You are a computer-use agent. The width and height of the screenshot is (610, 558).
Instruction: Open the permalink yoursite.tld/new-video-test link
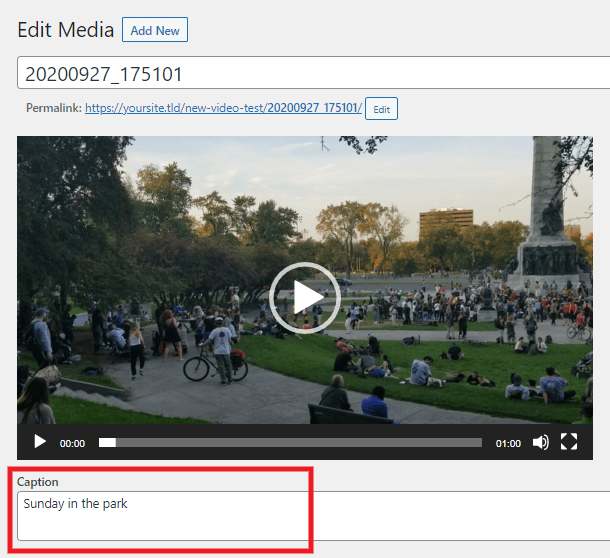click(x=223, y=108)
